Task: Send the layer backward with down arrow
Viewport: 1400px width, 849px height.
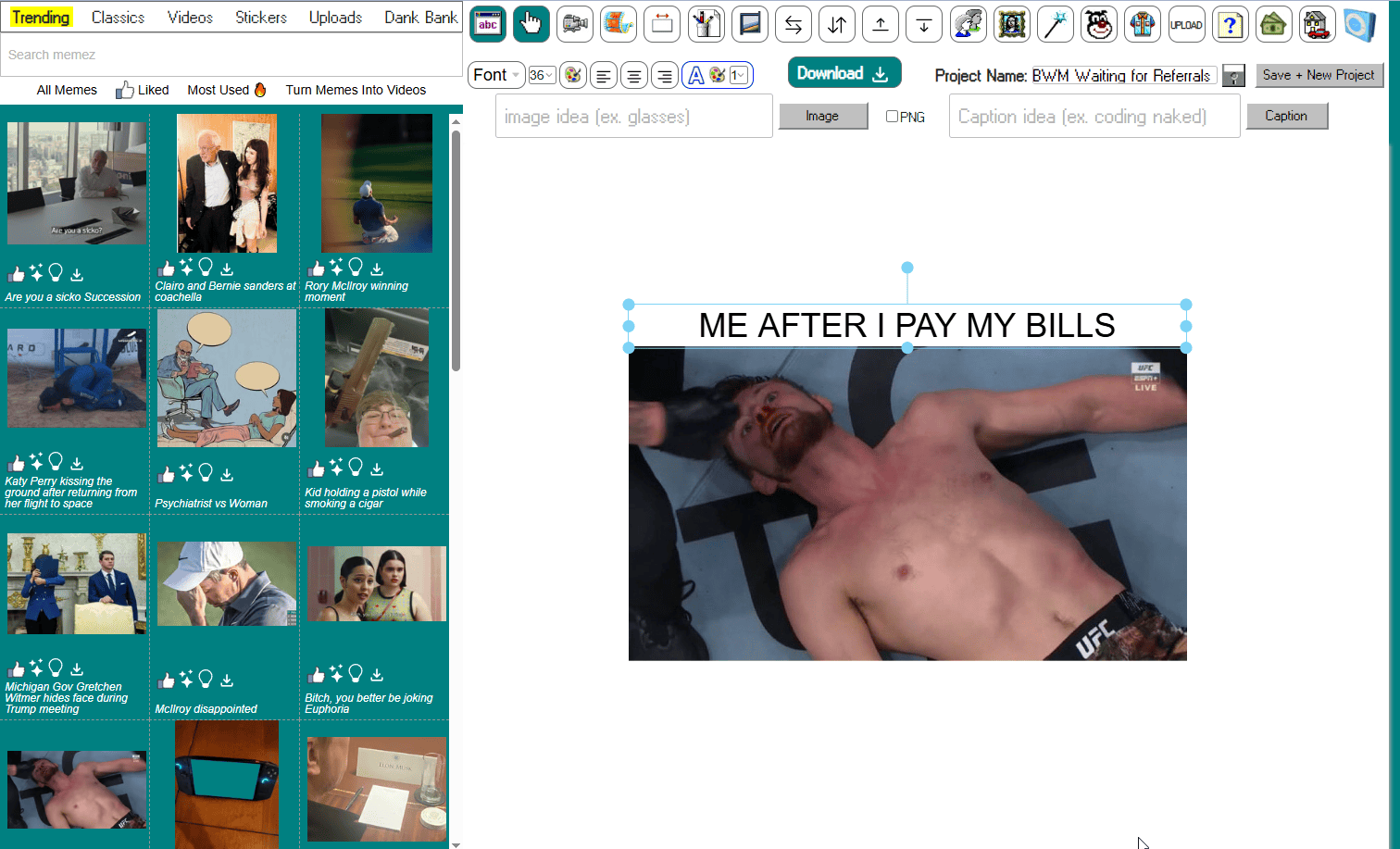Action: [x=924, y=24]
